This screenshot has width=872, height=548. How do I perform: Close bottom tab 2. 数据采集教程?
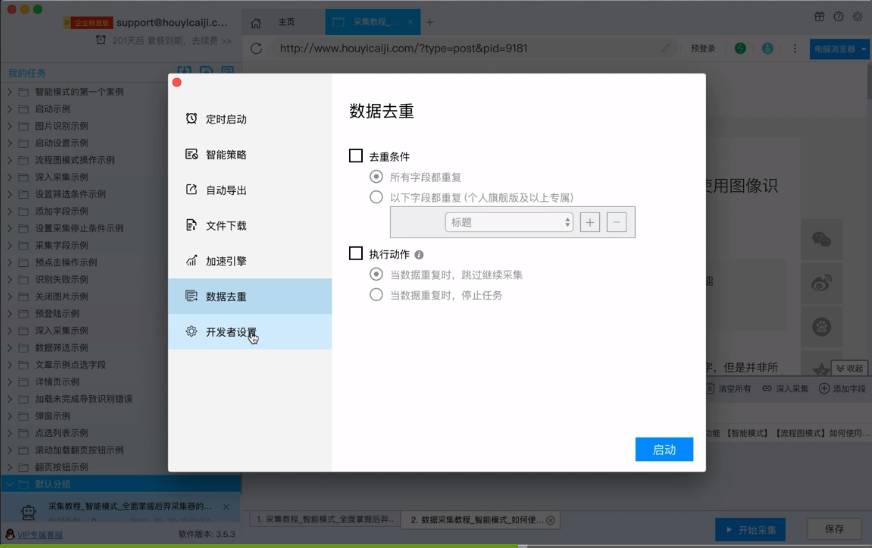(x=551, y=520)
